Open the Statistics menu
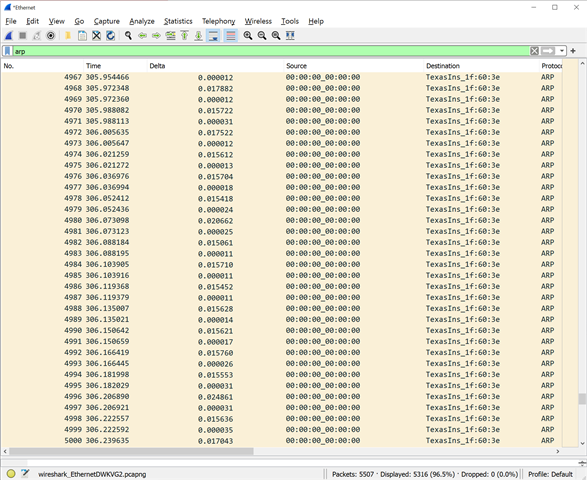 click(x=178, y=21)
